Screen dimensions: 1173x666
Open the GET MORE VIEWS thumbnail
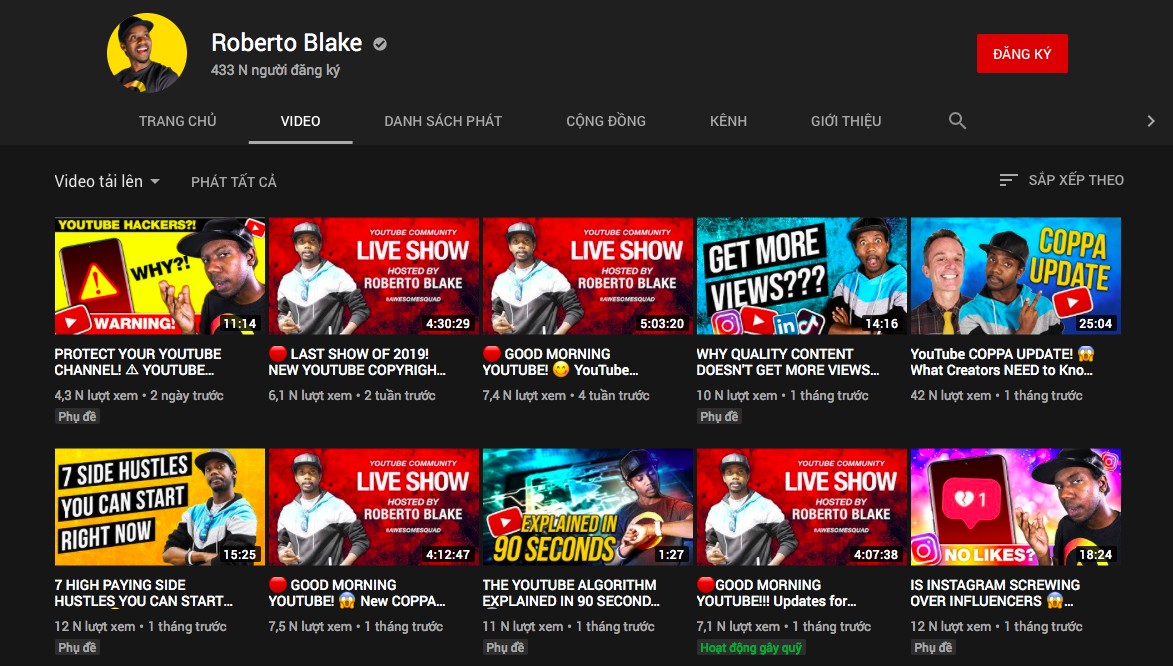(x=802, y=276)
